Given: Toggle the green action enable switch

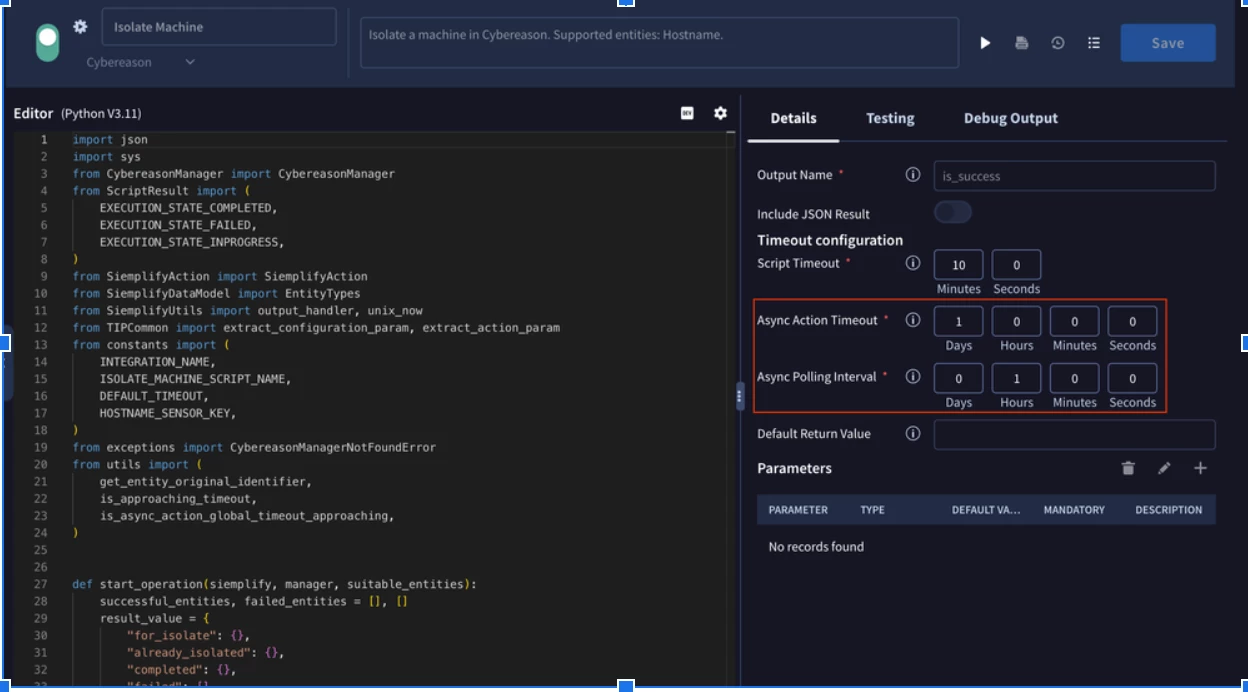Looking at the screenshot, I should point(48,43).
